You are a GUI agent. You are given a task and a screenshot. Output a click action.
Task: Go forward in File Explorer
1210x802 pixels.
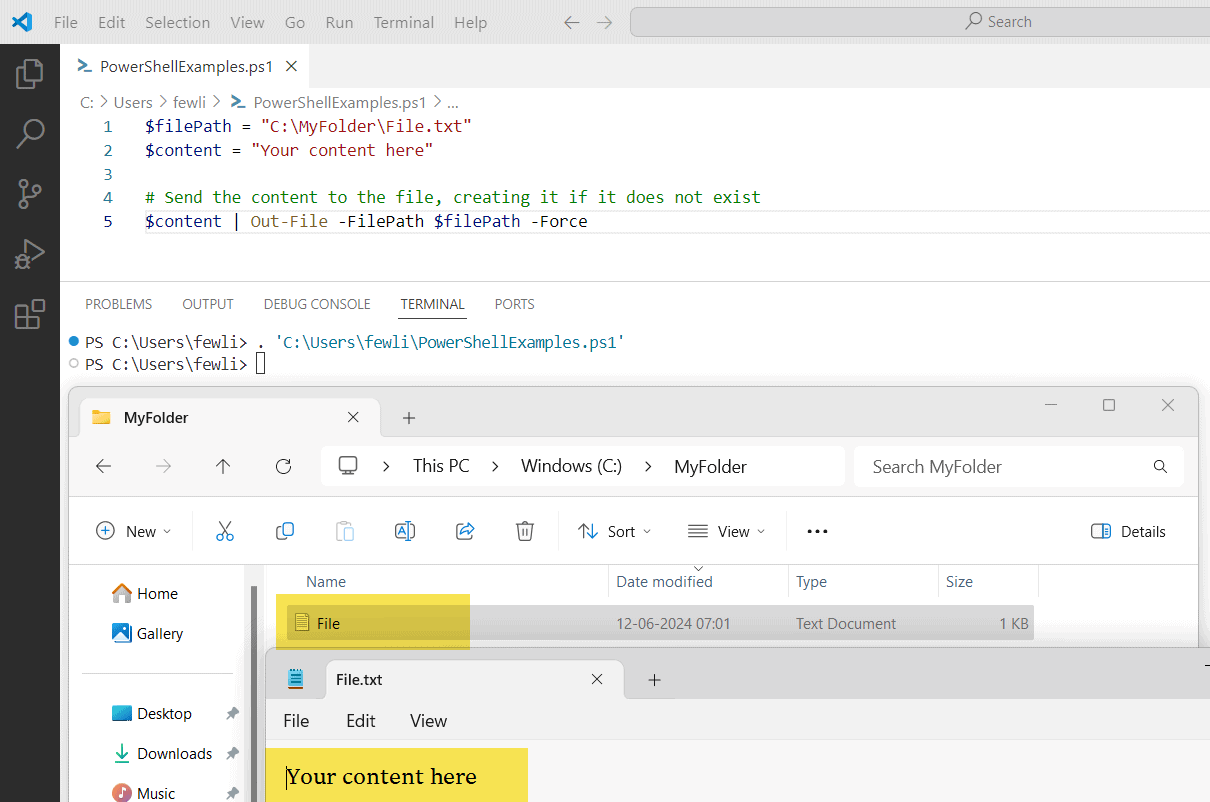tap(163, 466)
